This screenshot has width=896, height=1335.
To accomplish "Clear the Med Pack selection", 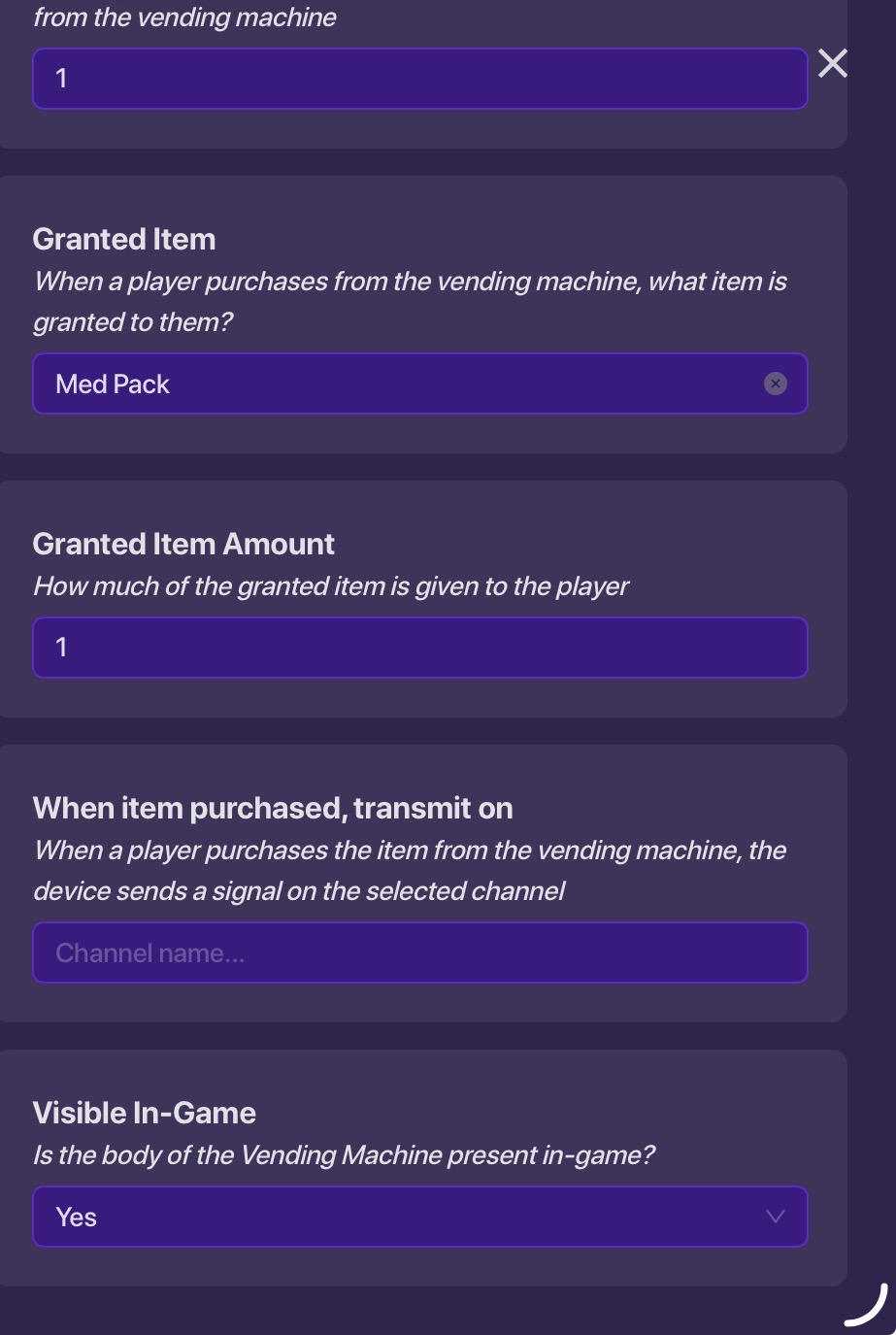I will (775, 384).
